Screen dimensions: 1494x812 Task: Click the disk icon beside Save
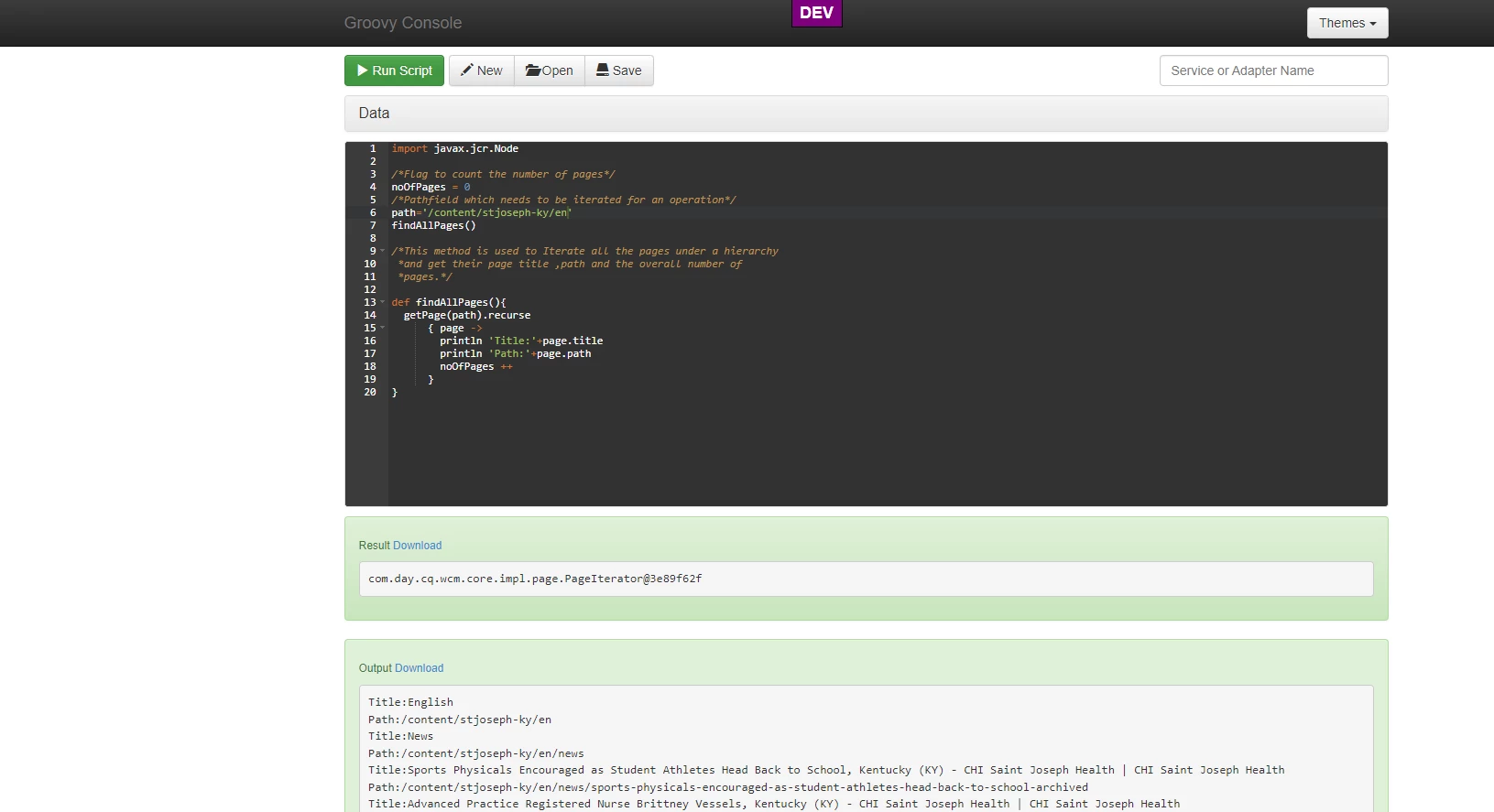point(603,70)
